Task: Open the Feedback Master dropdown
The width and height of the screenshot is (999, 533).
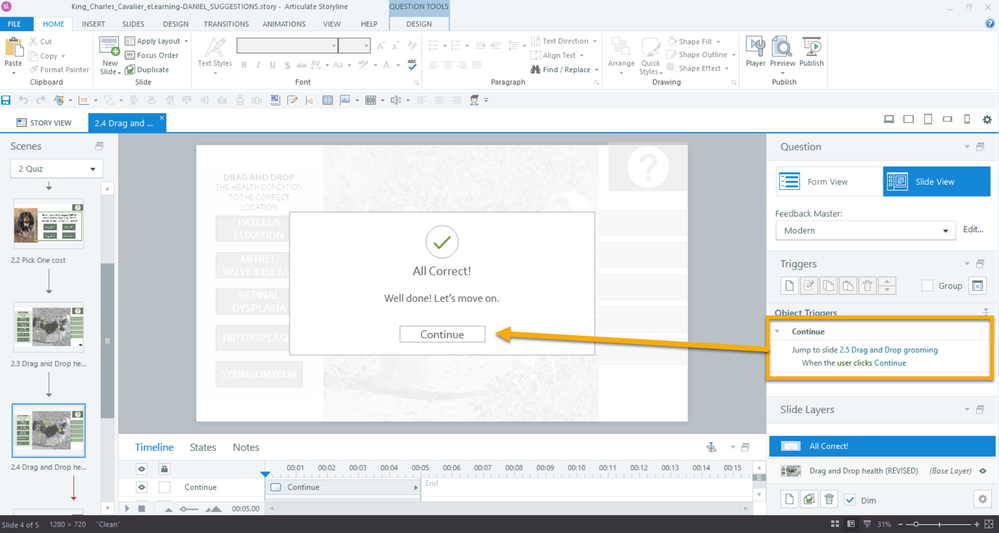Action: 865,231
